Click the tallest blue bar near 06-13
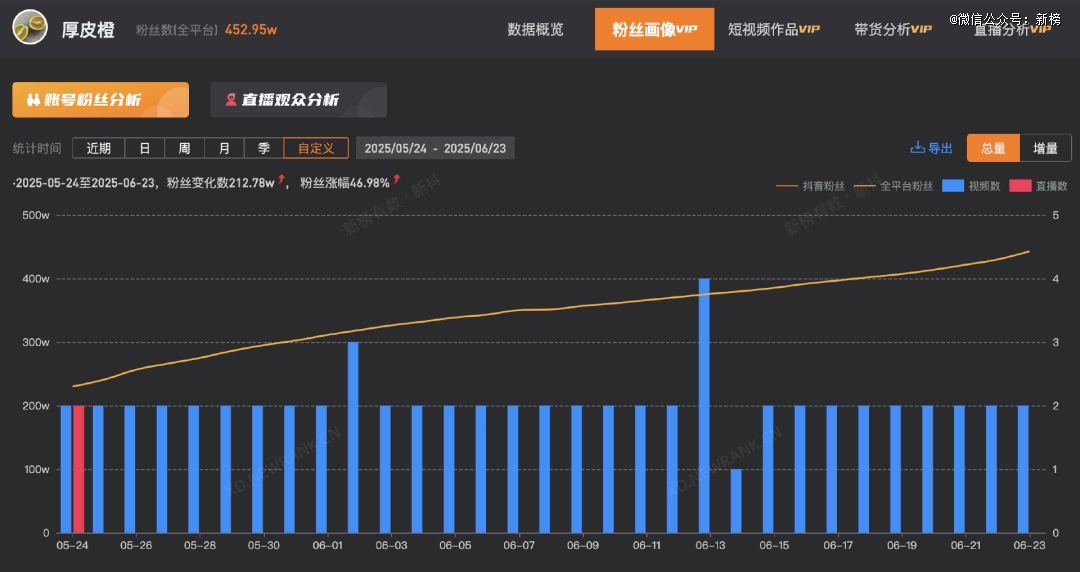The width and height of the screenshot is (1080, 572). [x=704, y=406]
